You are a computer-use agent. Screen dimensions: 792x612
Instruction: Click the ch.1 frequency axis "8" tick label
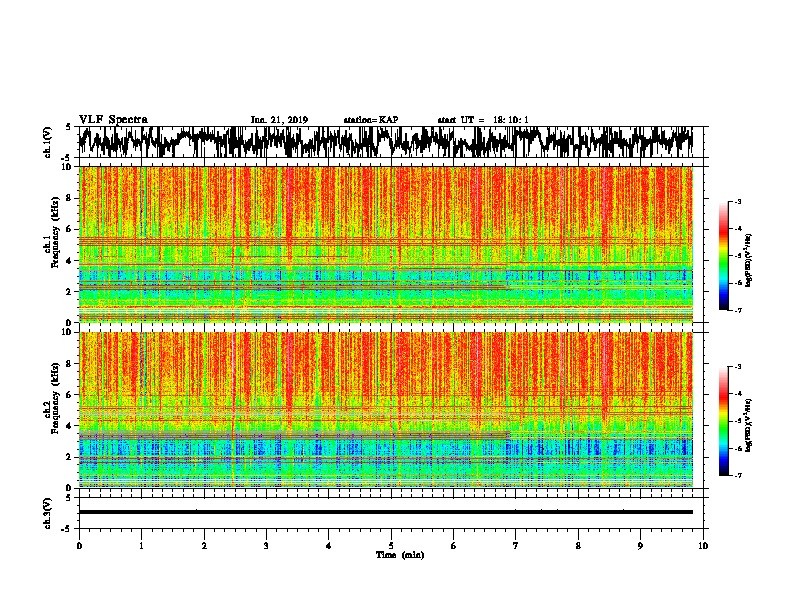(x=70, y=198)
